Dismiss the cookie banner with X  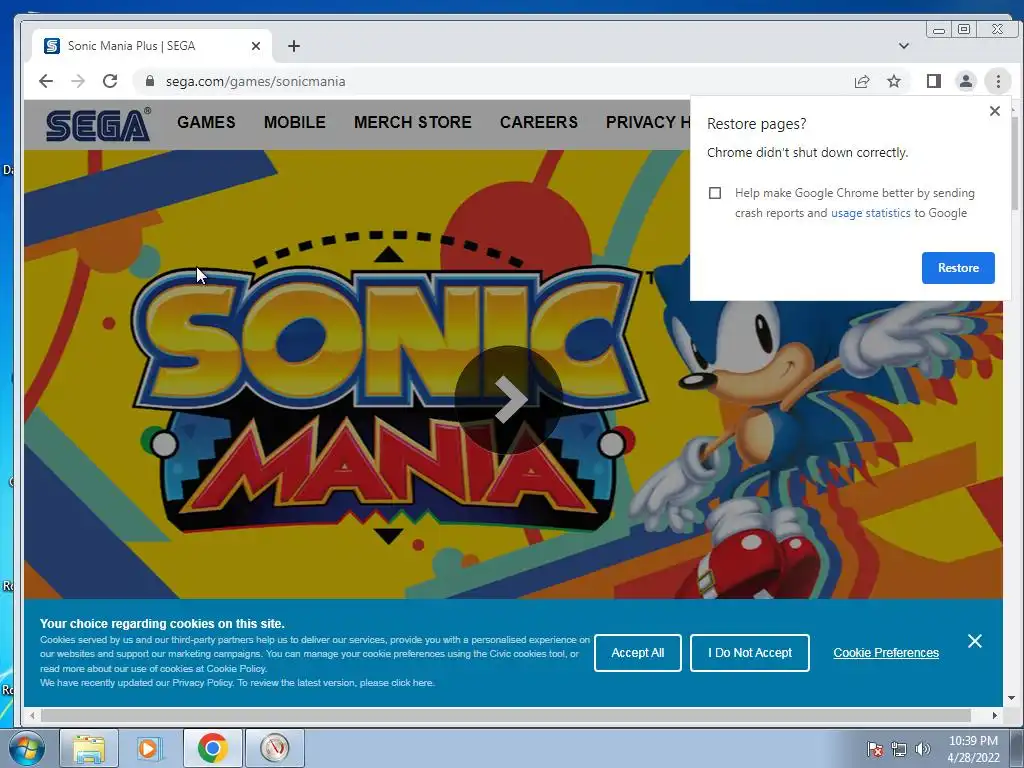point(974,641)
